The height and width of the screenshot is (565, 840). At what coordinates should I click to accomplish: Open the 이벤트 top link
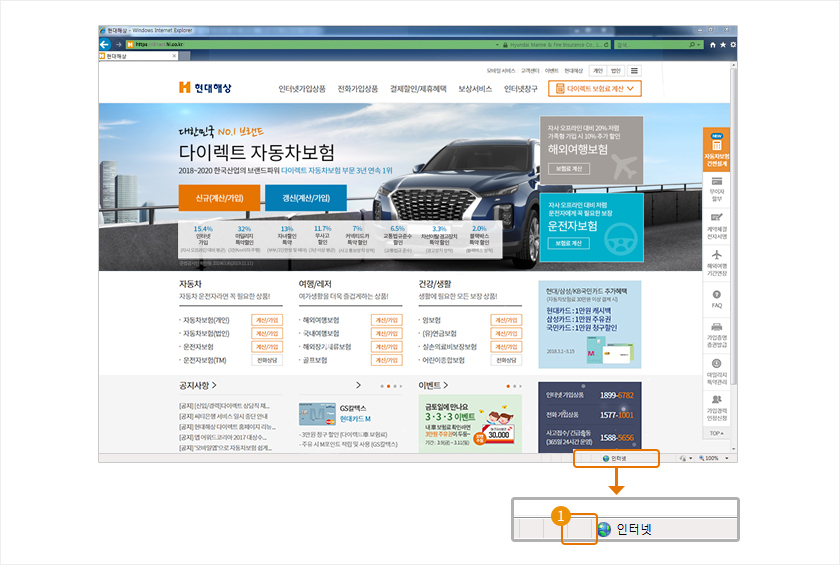pyautogui.click(x=551, y=71)
